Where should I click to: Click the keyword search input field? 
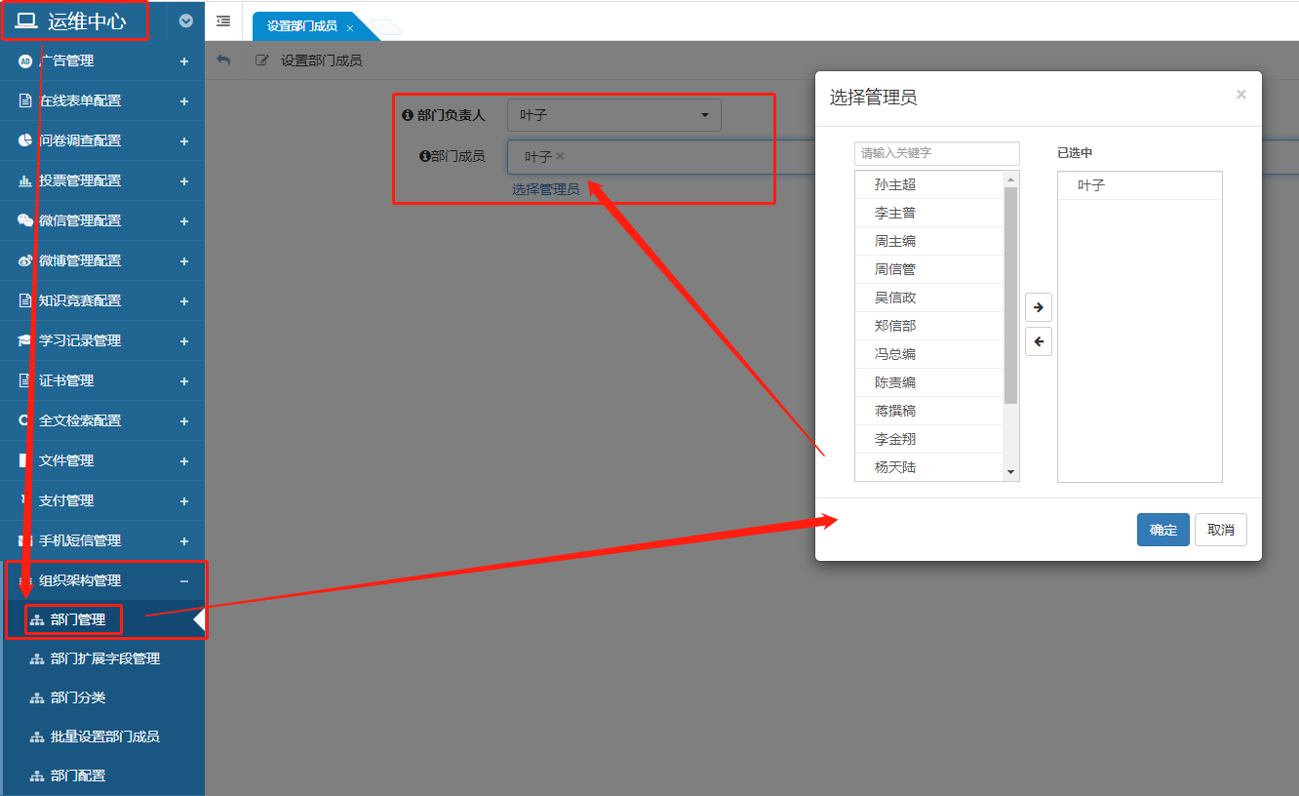point(937,153)
